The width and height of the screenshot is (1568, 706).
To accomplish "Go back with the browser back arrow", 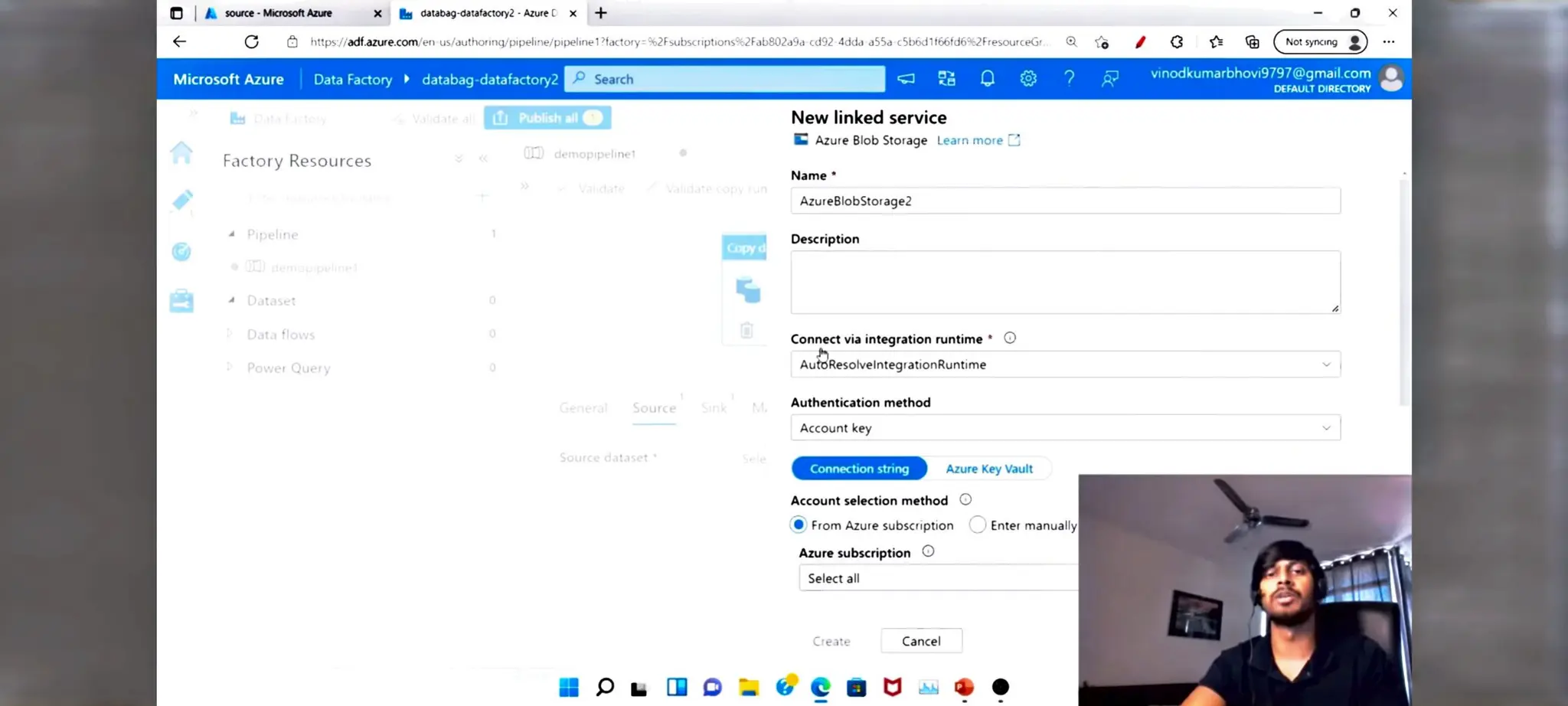I will pos(179,41).
